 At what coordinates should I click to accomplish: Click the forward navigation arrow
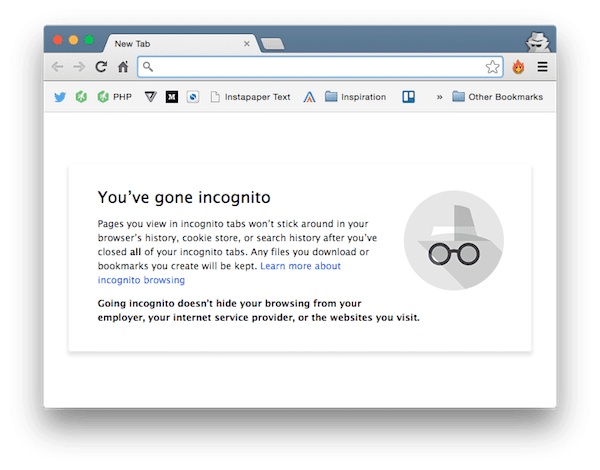[79, 67]
